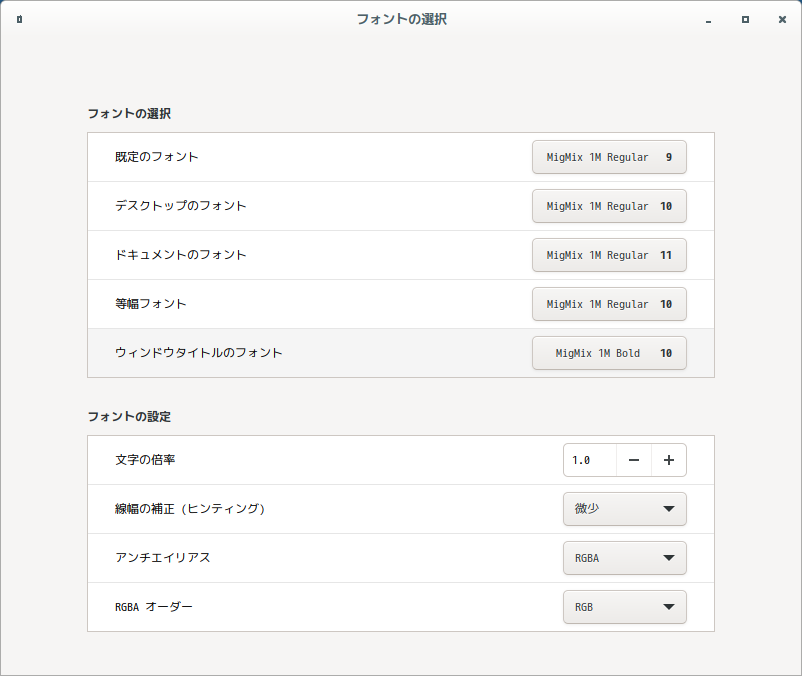Choose font for ドキュメントのフォント

tap(609, 255)
